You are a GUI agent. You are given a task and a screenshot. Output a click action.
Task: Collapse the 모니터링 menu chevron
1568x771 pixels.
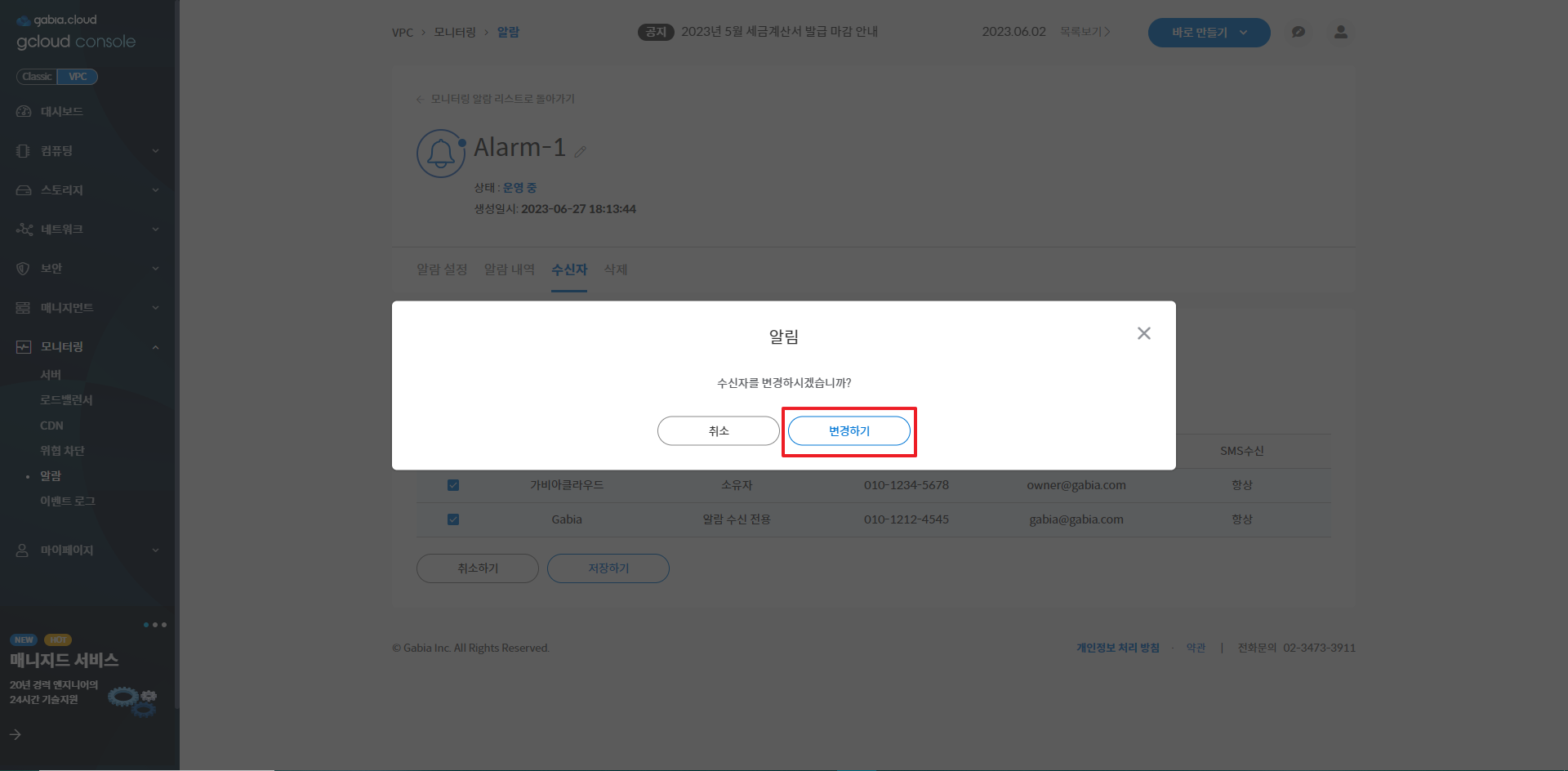(155, 347)
